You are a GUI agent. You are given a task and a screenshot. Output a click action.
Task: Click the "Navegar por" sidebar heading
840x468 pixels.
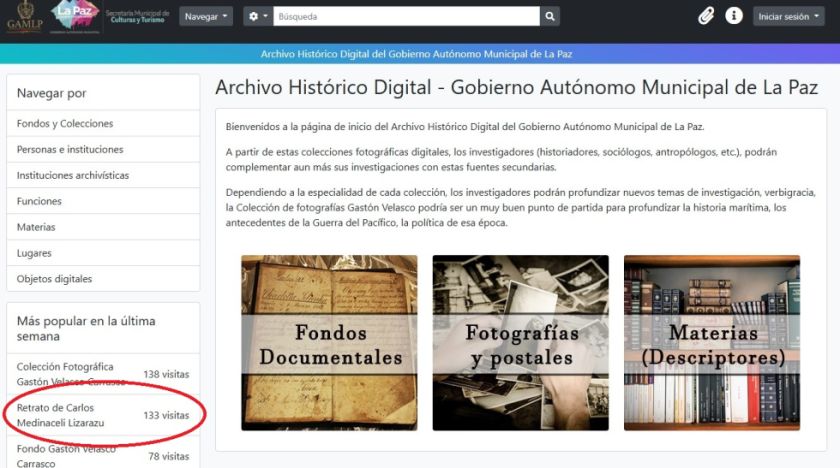(51, 93)
